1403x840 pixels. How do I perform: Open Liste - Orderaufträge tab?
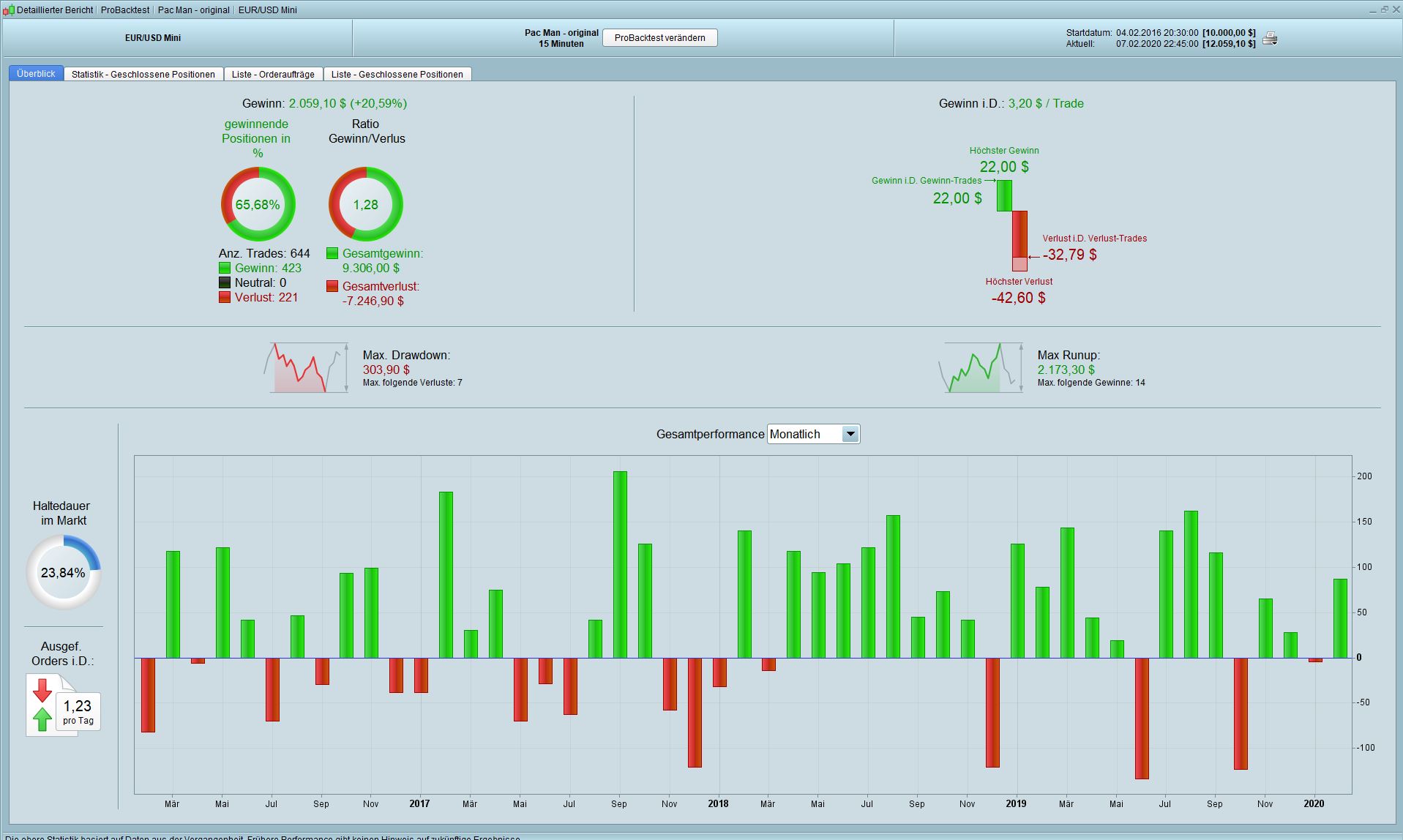click(273, 74)
